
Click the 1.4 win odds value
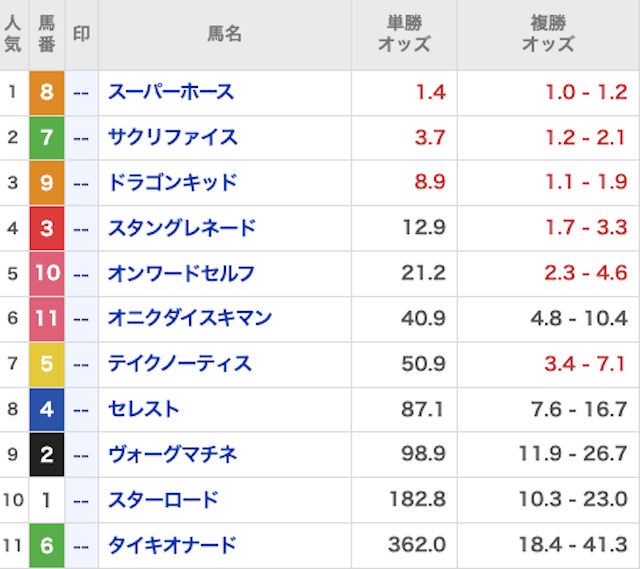pos(430,93)
